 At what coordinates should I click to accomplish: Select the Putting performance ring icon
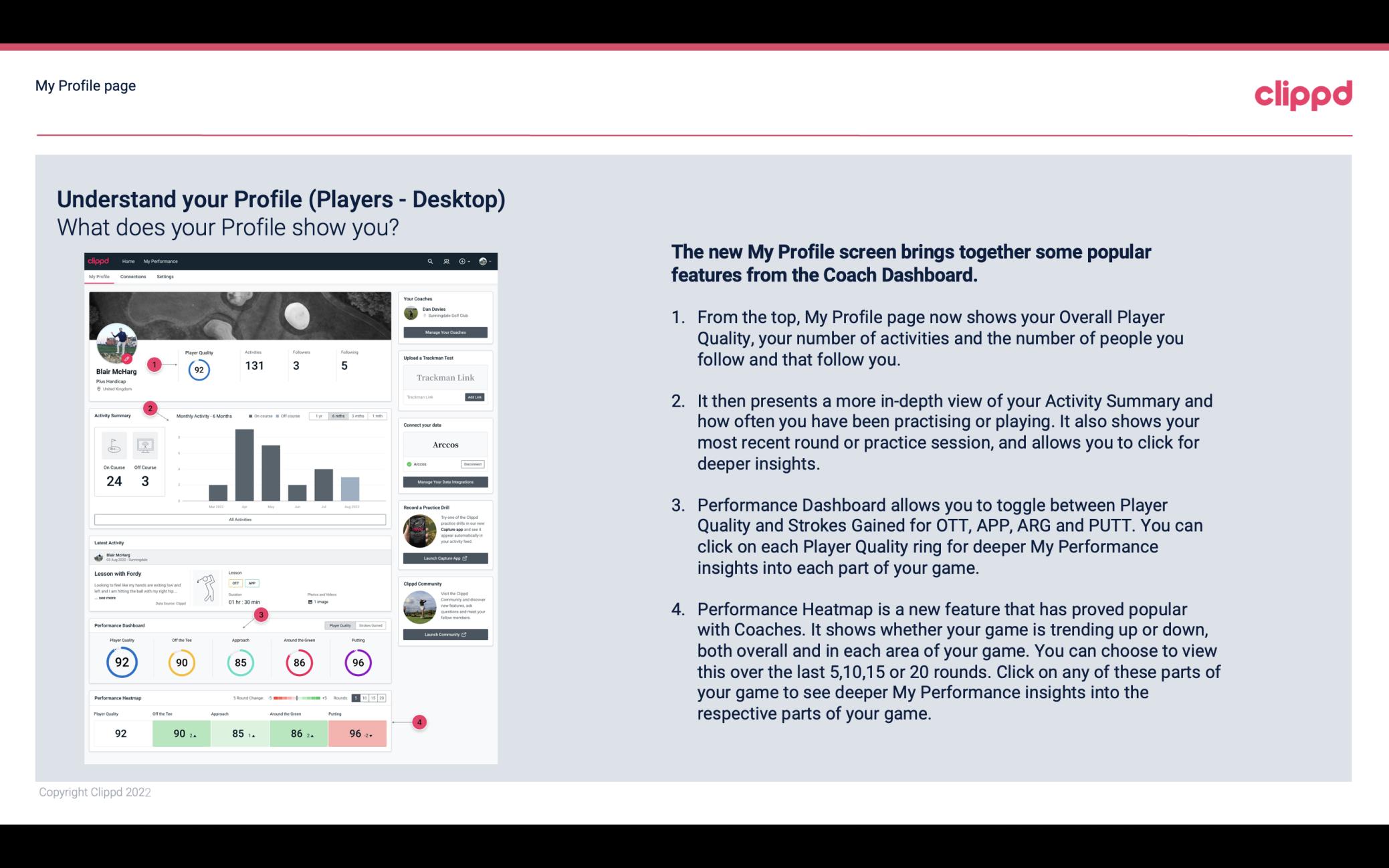(356, 661)
